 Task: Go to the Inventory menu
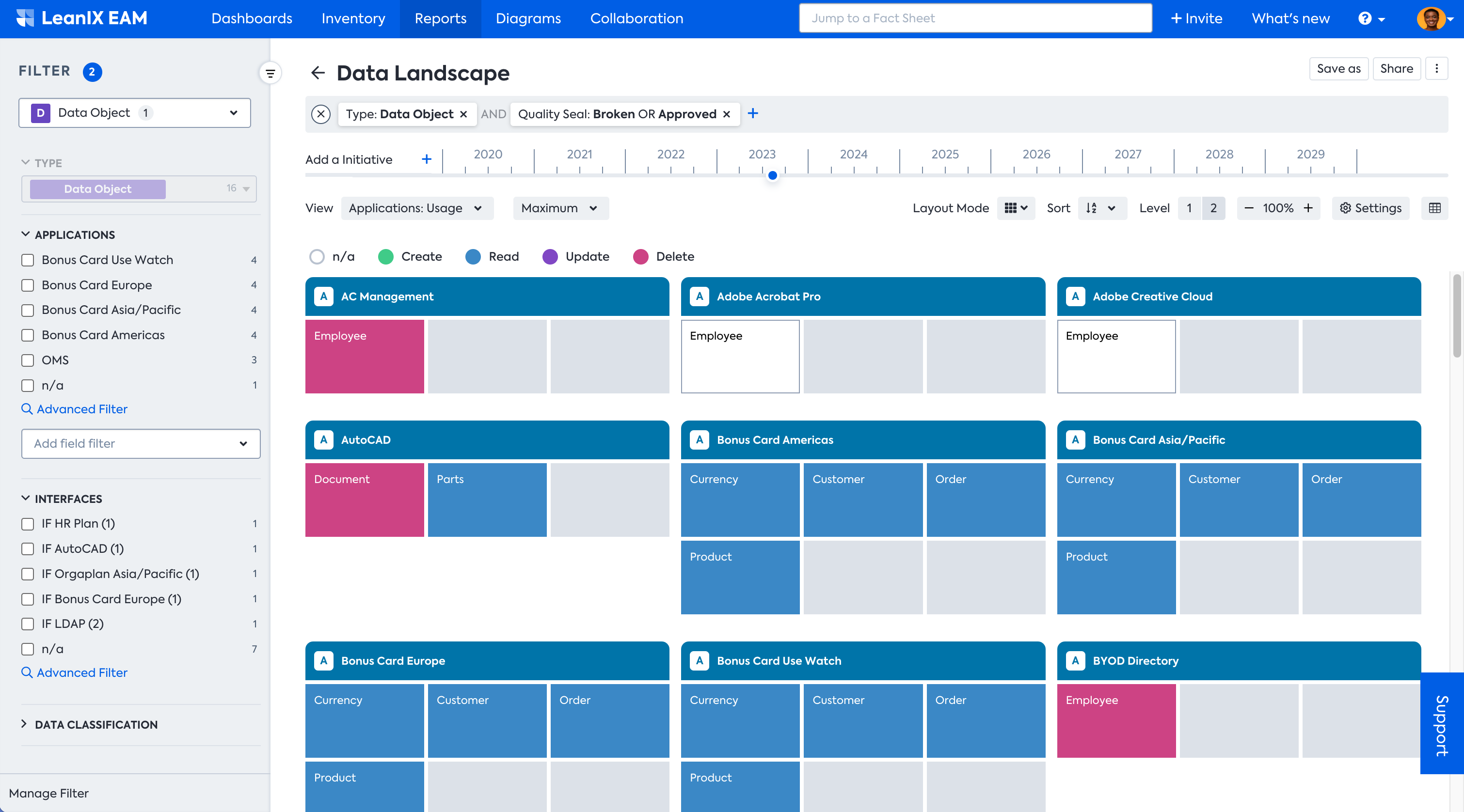353,19
